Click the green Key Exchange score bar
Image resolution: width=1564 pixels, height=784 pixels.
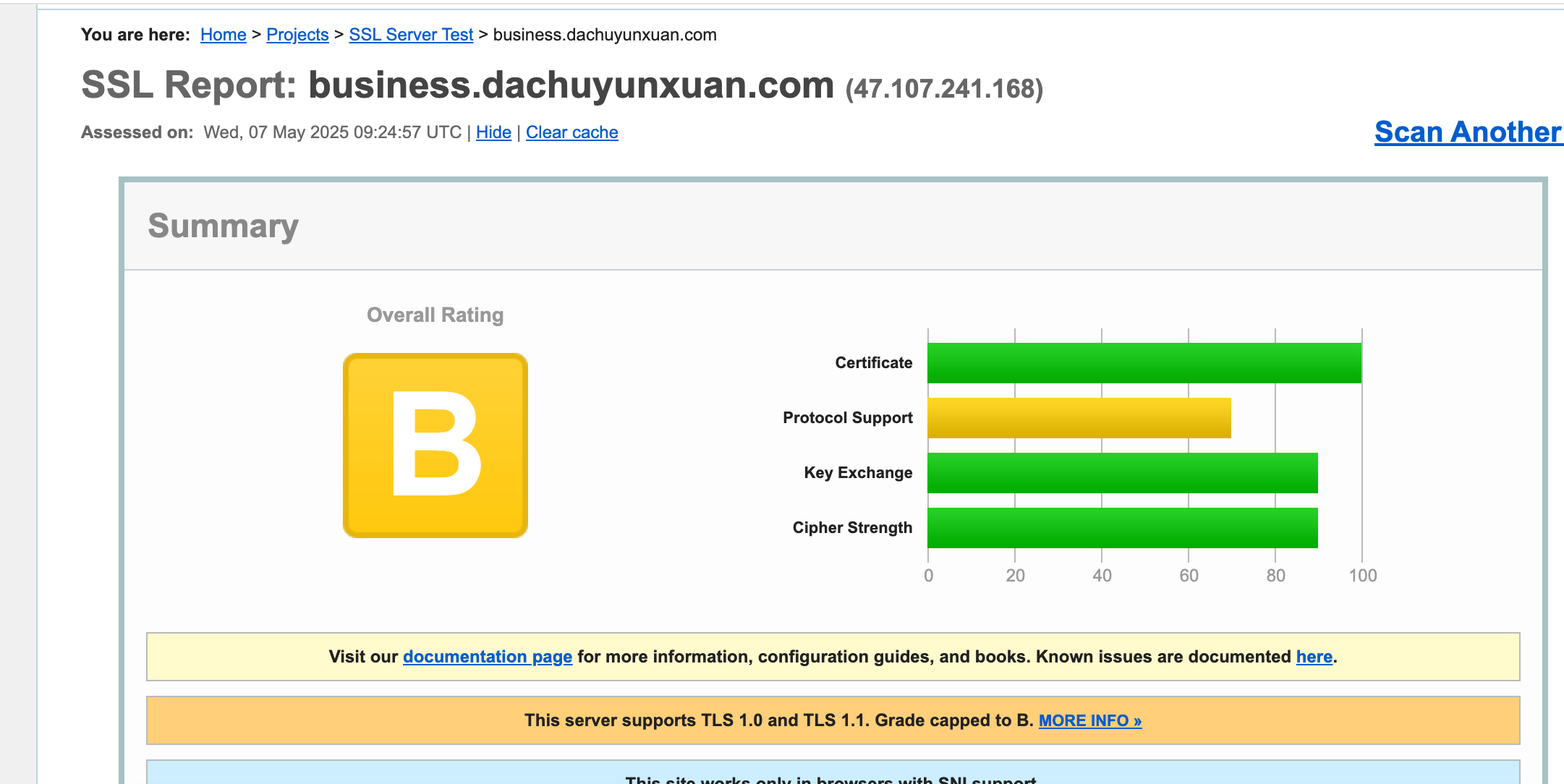point(1123,473)
